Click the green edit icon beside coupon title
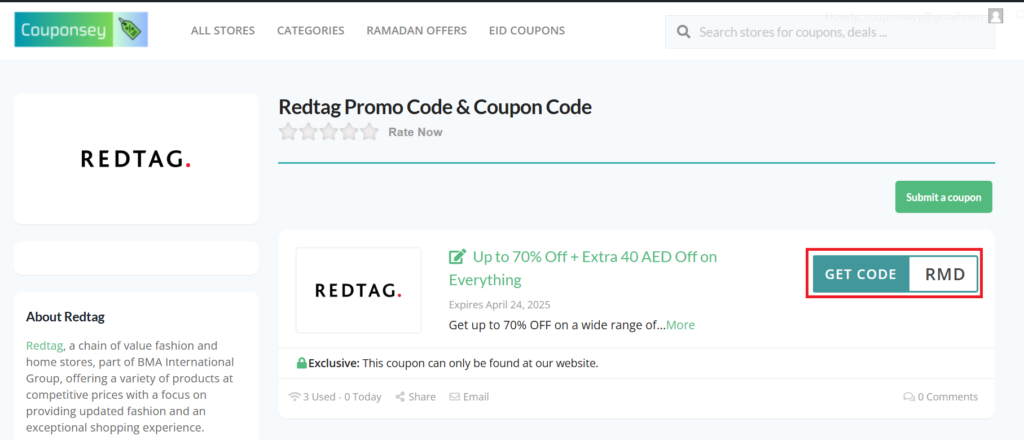Image resolution: width=1024 pixels, height=440 pixels. click(x=458, y=257)
